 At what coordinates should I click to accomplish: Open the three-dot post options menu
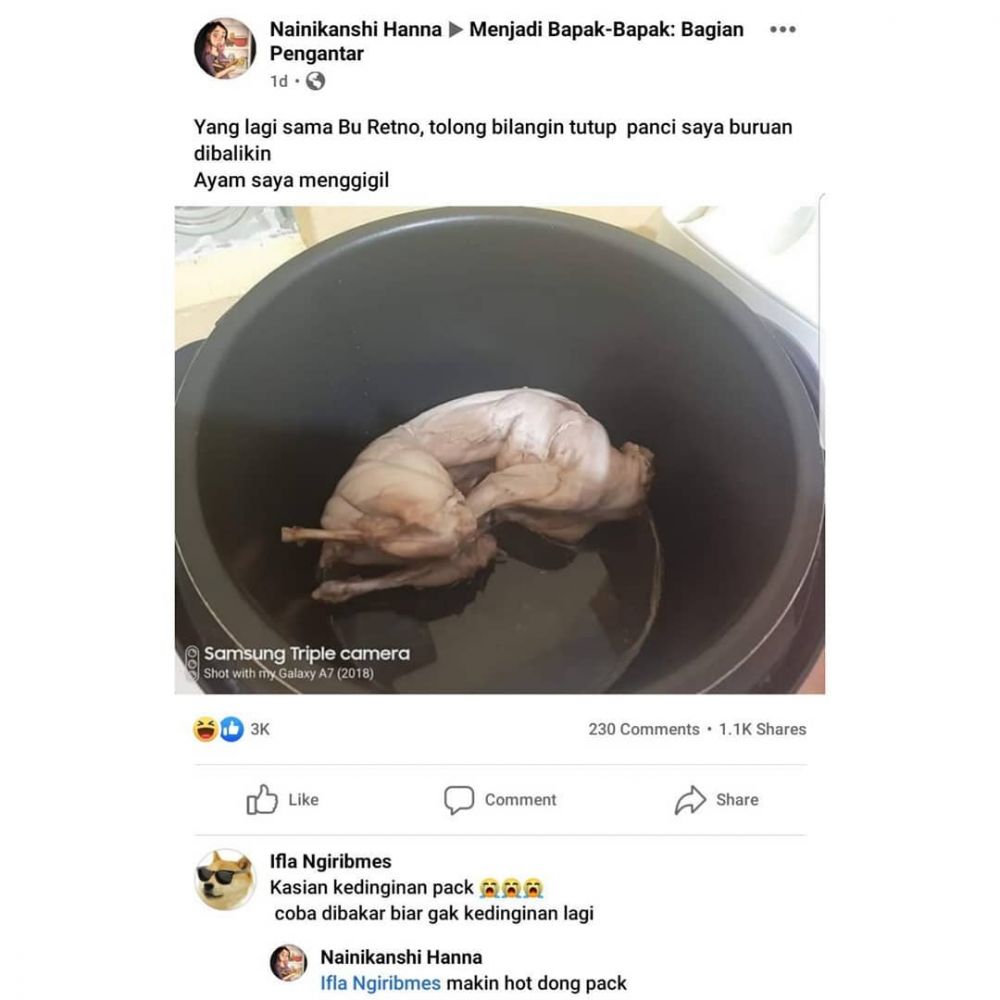coord(782,30)
